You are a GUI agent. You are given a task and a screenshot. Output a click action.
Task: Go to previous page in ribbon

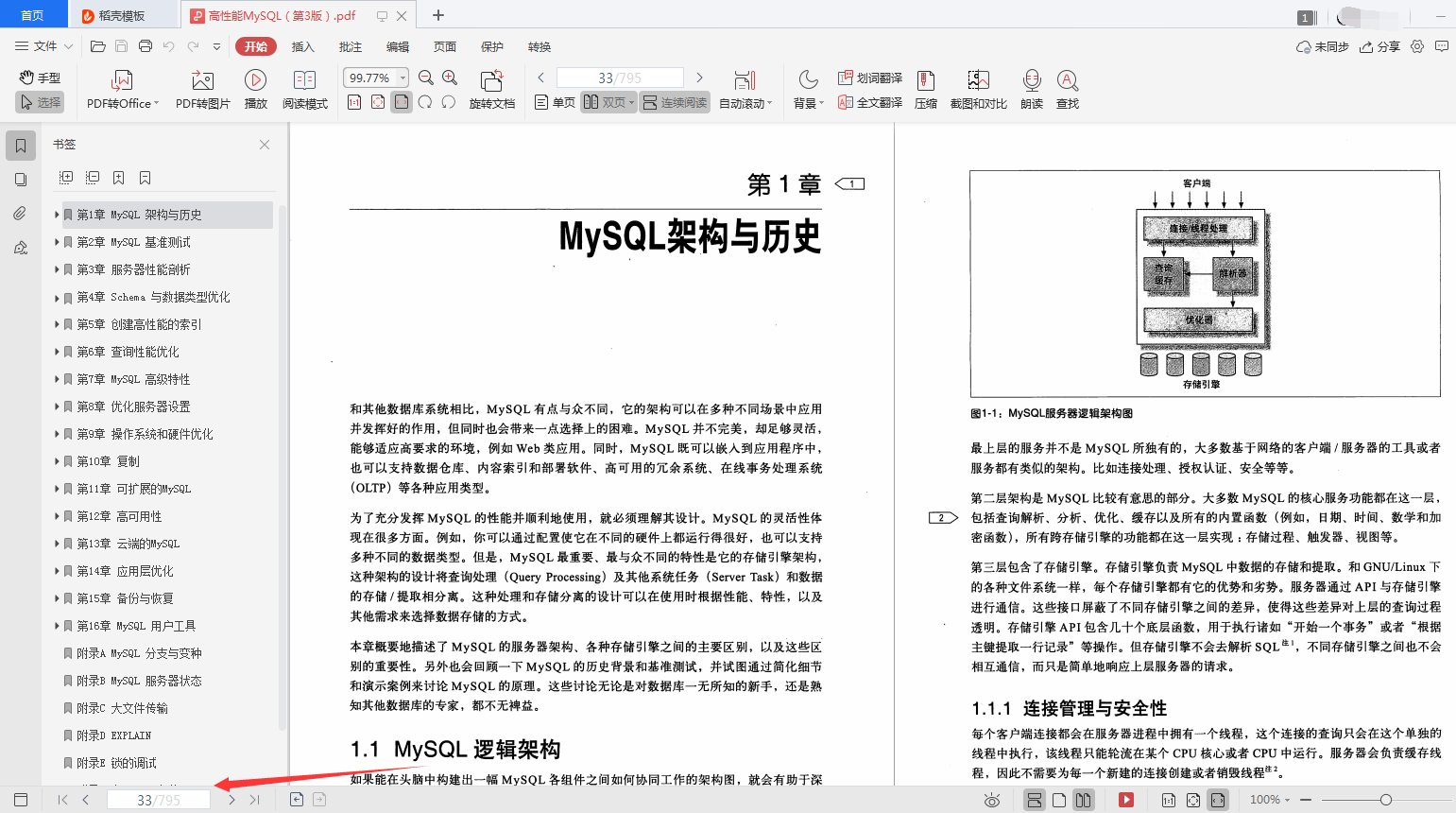point(540,78)
